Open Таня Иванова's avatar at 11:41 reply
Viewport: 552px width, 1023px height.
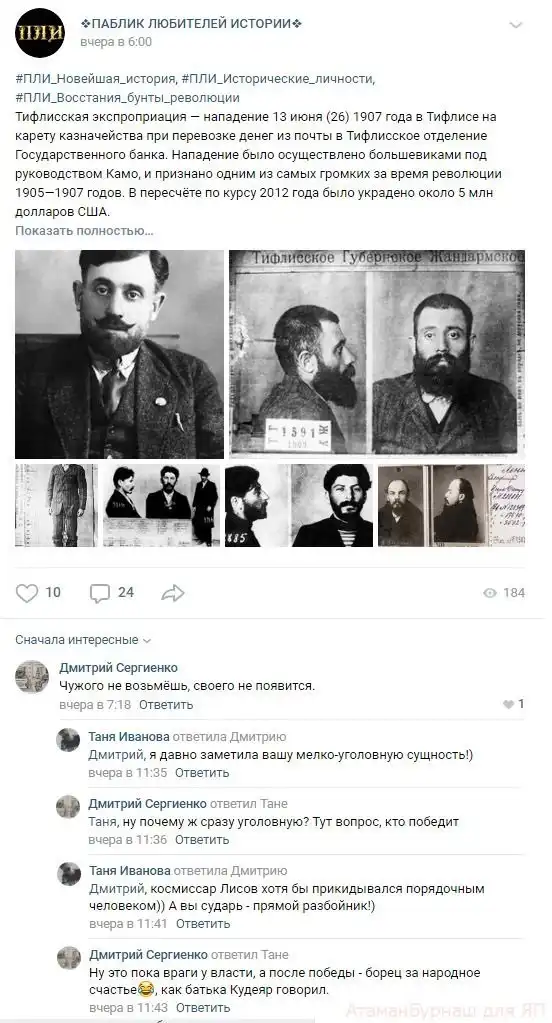[68, 874]
